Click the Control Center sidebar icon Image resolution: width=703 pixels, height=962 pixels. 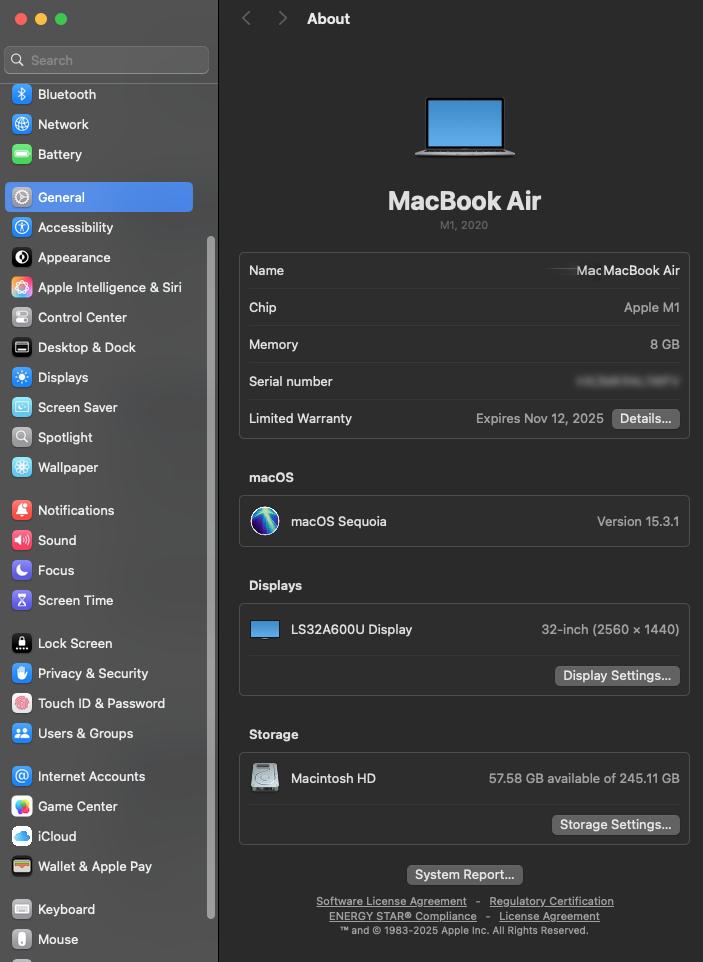click(22, 318)
